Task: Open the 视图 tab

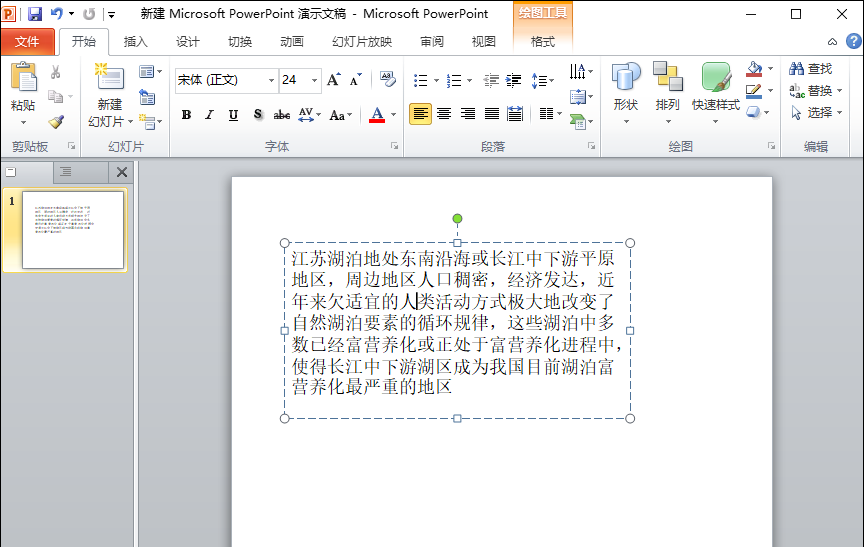Action: tap(483, 42)
